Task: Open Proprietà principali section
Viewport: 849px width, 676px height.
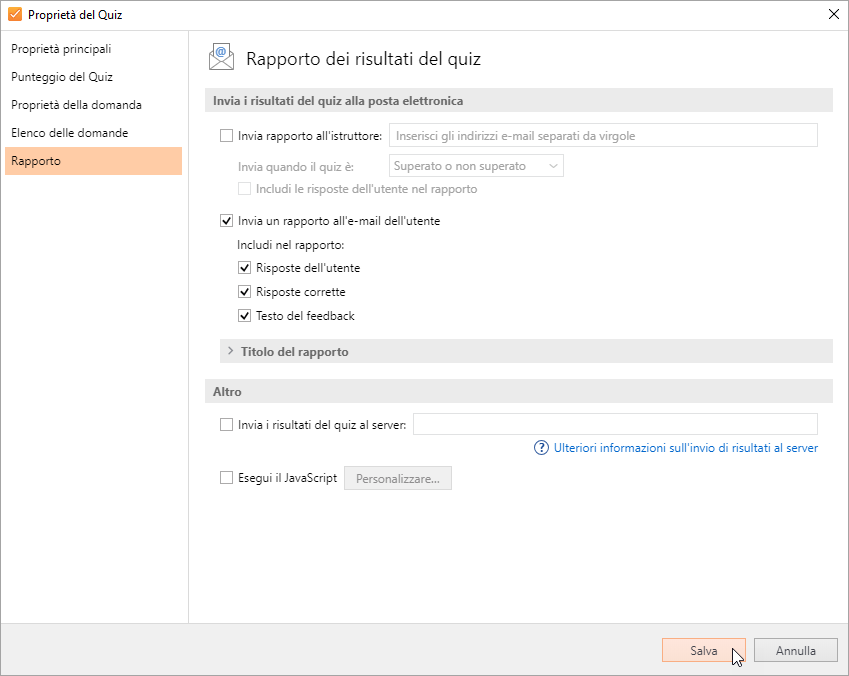Action: tap(61, 49)
